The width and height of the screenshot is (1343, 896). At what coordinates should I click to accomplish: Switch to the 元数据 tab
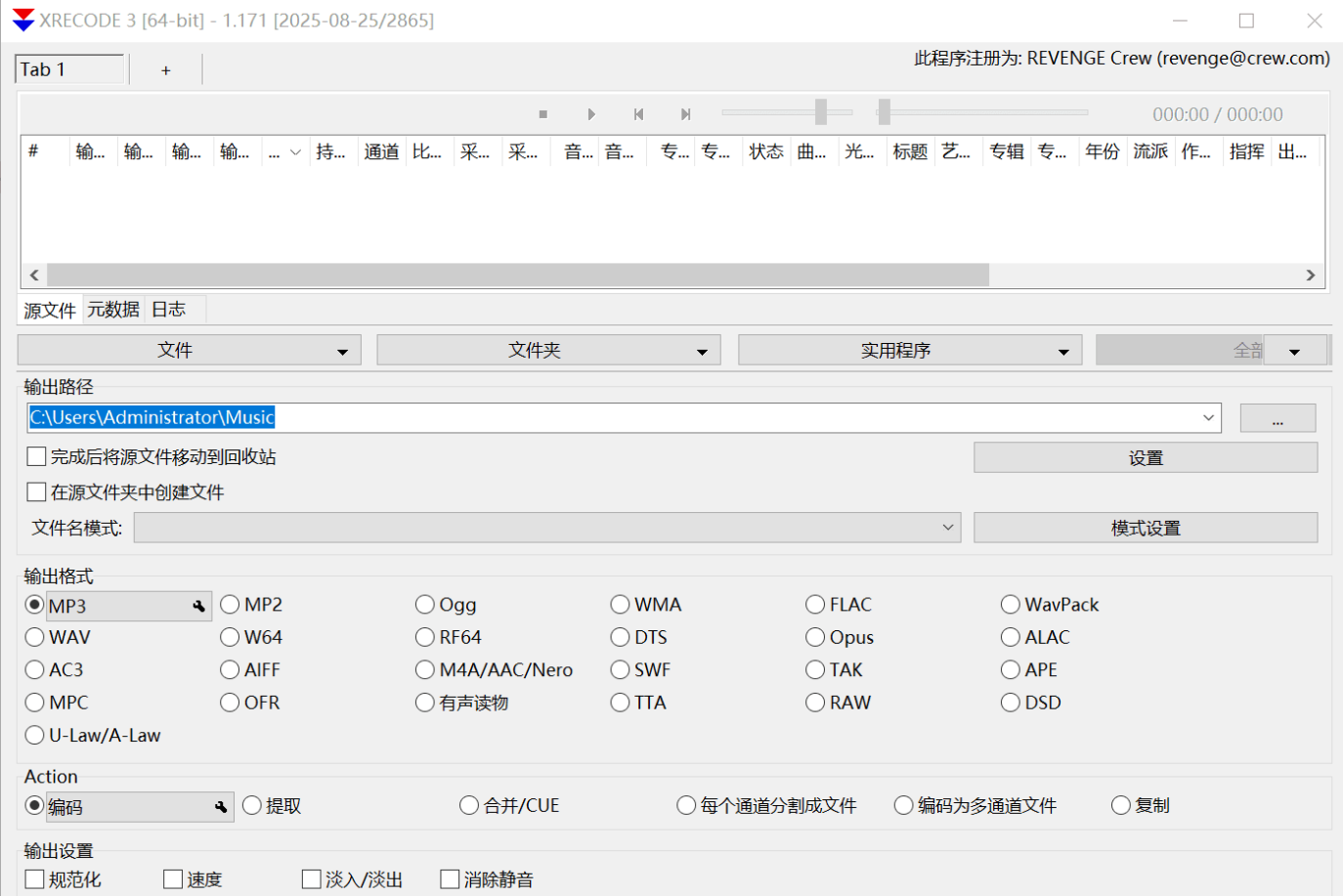click(113, 310)
